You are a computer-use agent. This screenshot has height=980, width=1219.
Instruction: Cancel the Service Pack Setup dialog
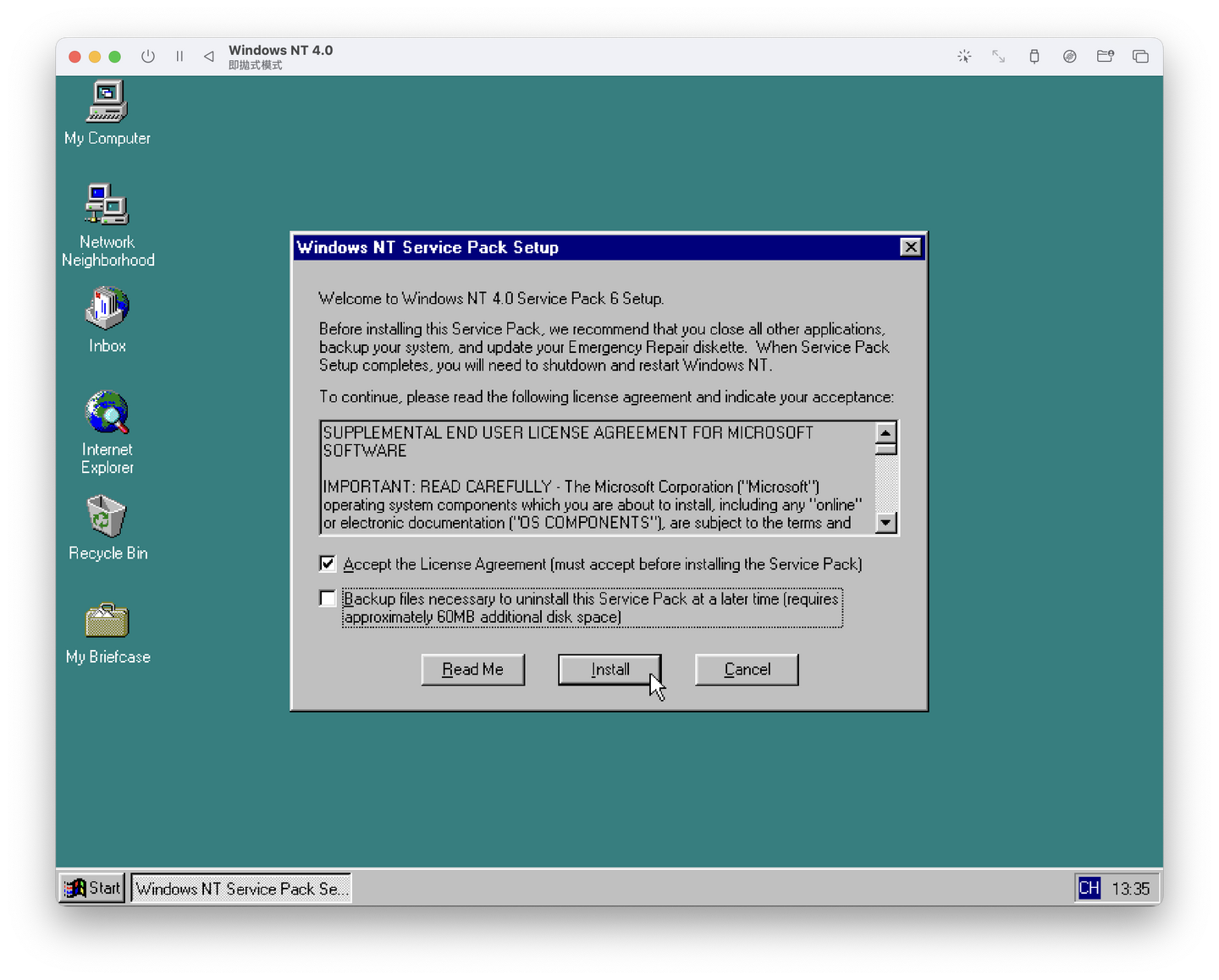click(x=746, y=669)
